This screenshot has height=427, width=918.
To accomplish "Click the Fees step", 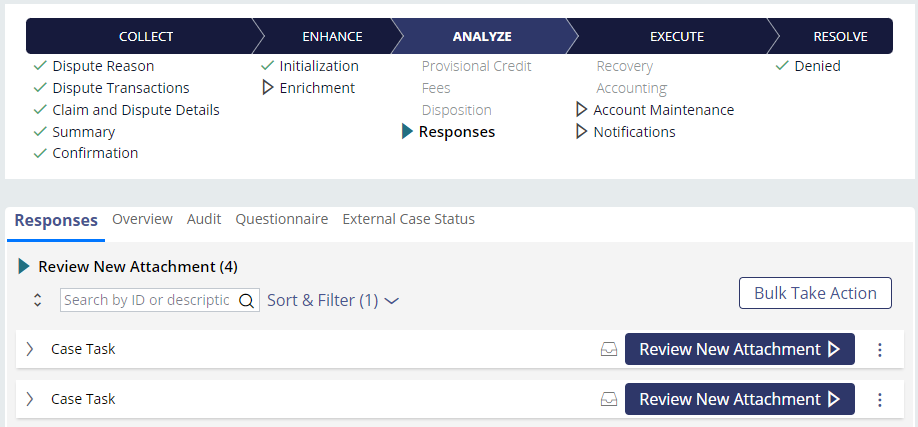I will [x=436, y=88].
